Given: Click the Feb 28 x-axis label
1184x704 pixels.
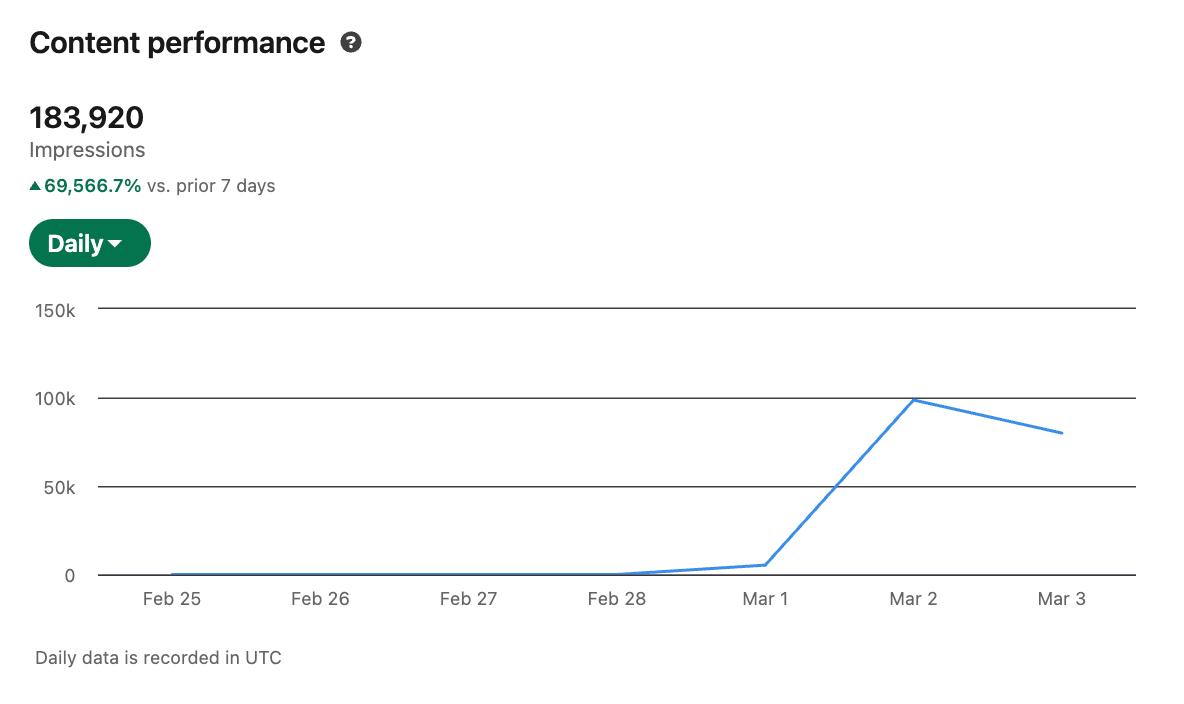Looking at the screenshot, I should [617, 599].
